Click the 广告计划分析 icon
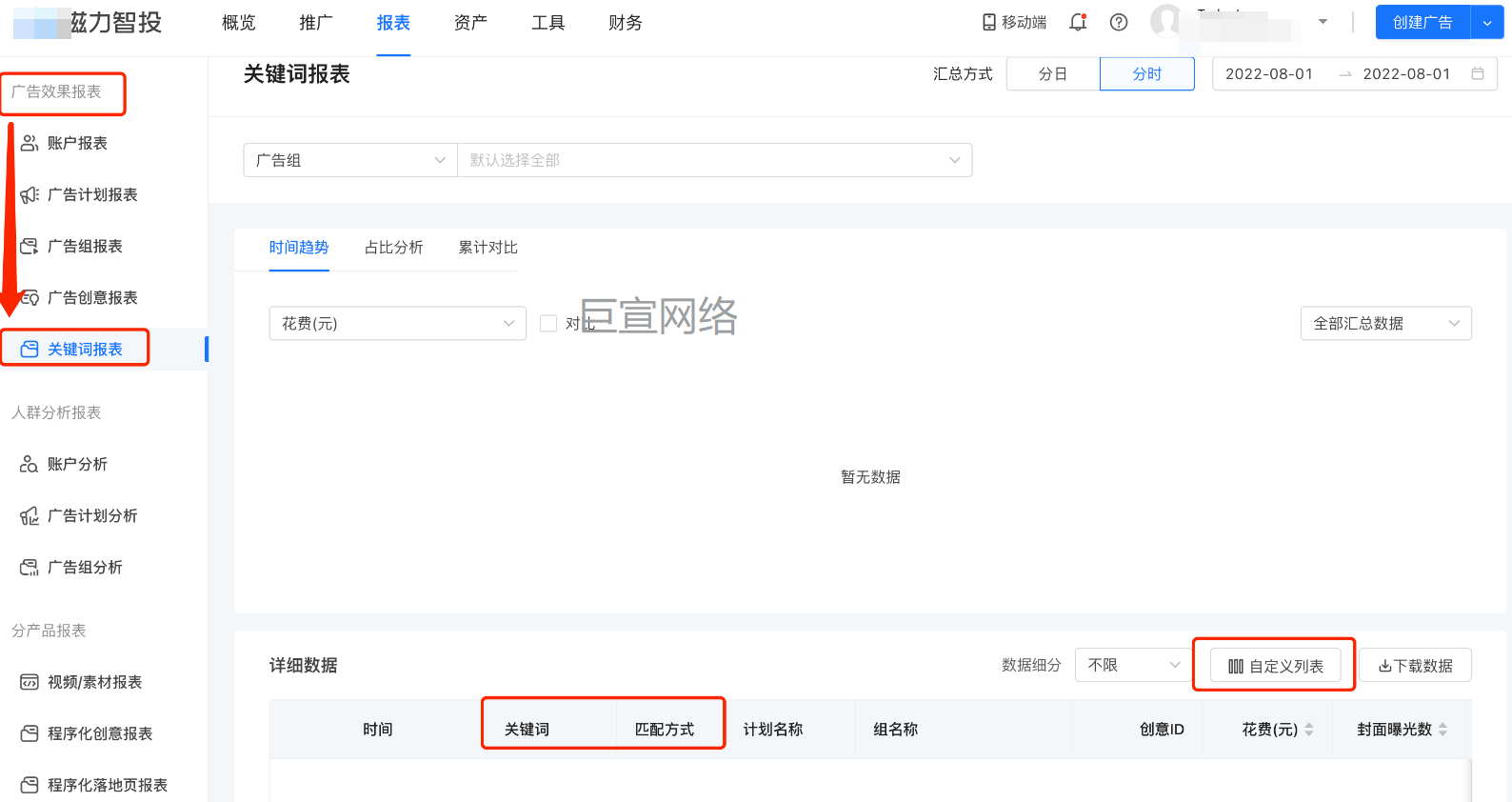 (x=30, y=515)
